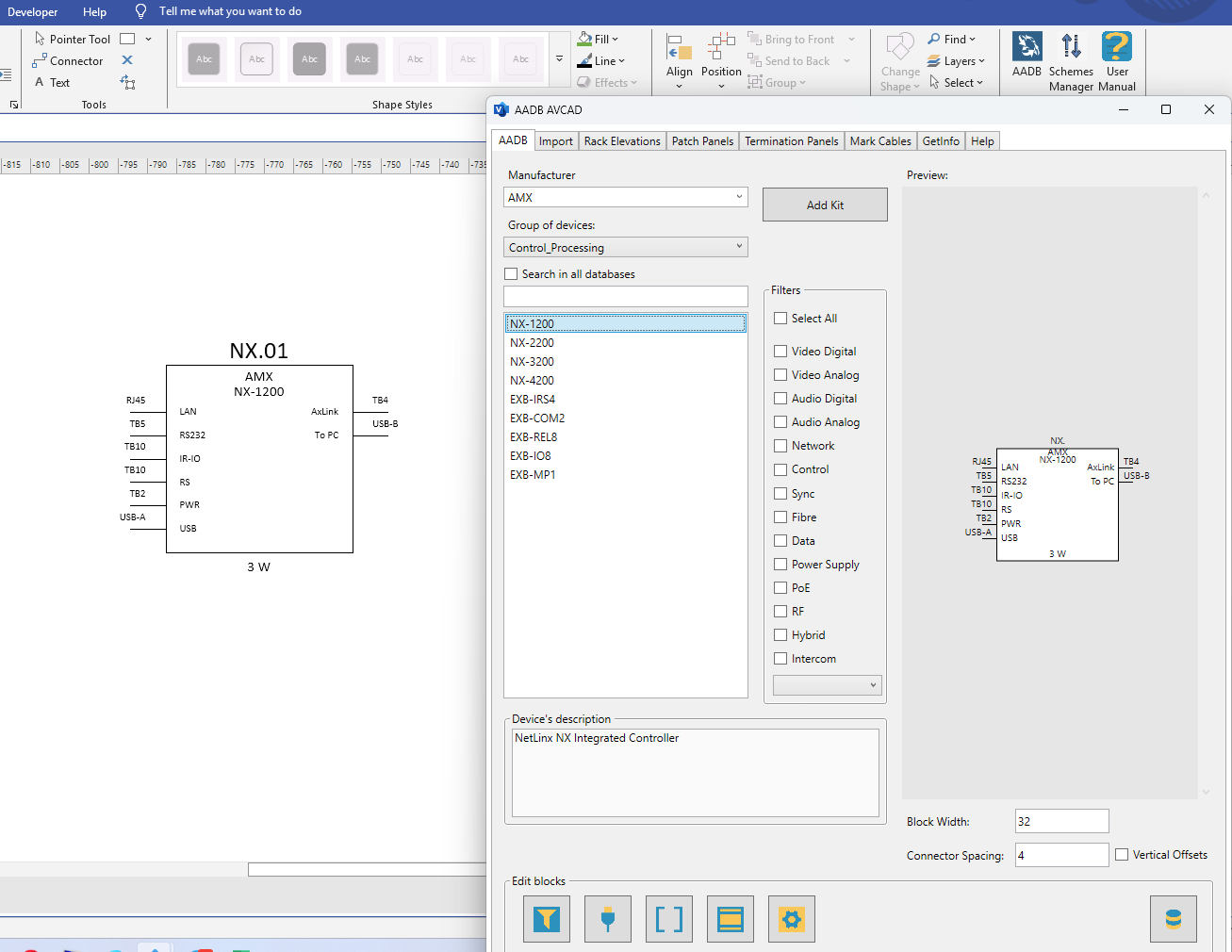Expand the Manufacturer dropdown showing AMX

(x=626, y=197)
